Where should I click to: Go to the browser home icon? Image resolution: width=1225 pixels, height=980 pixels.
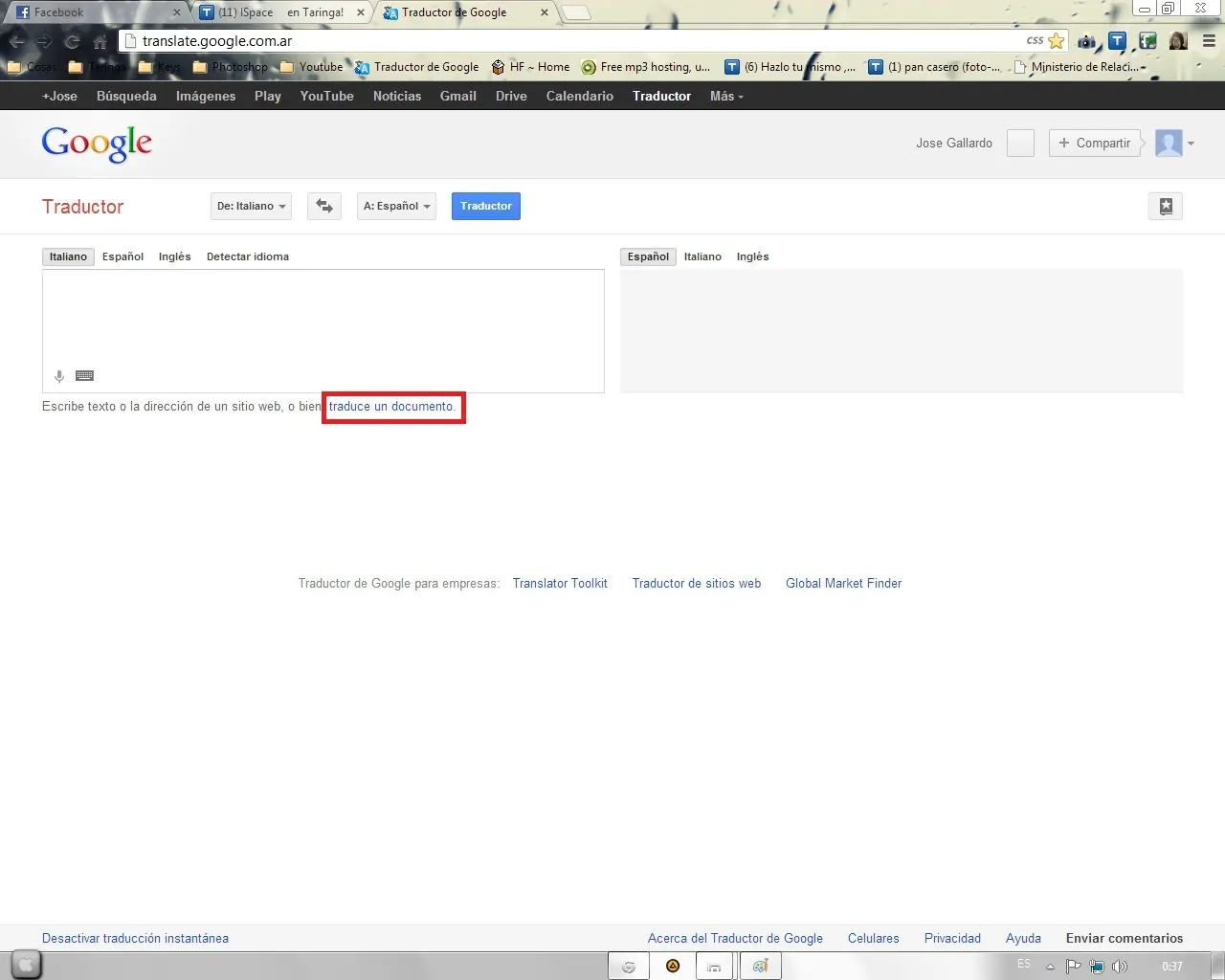point(100,41)
